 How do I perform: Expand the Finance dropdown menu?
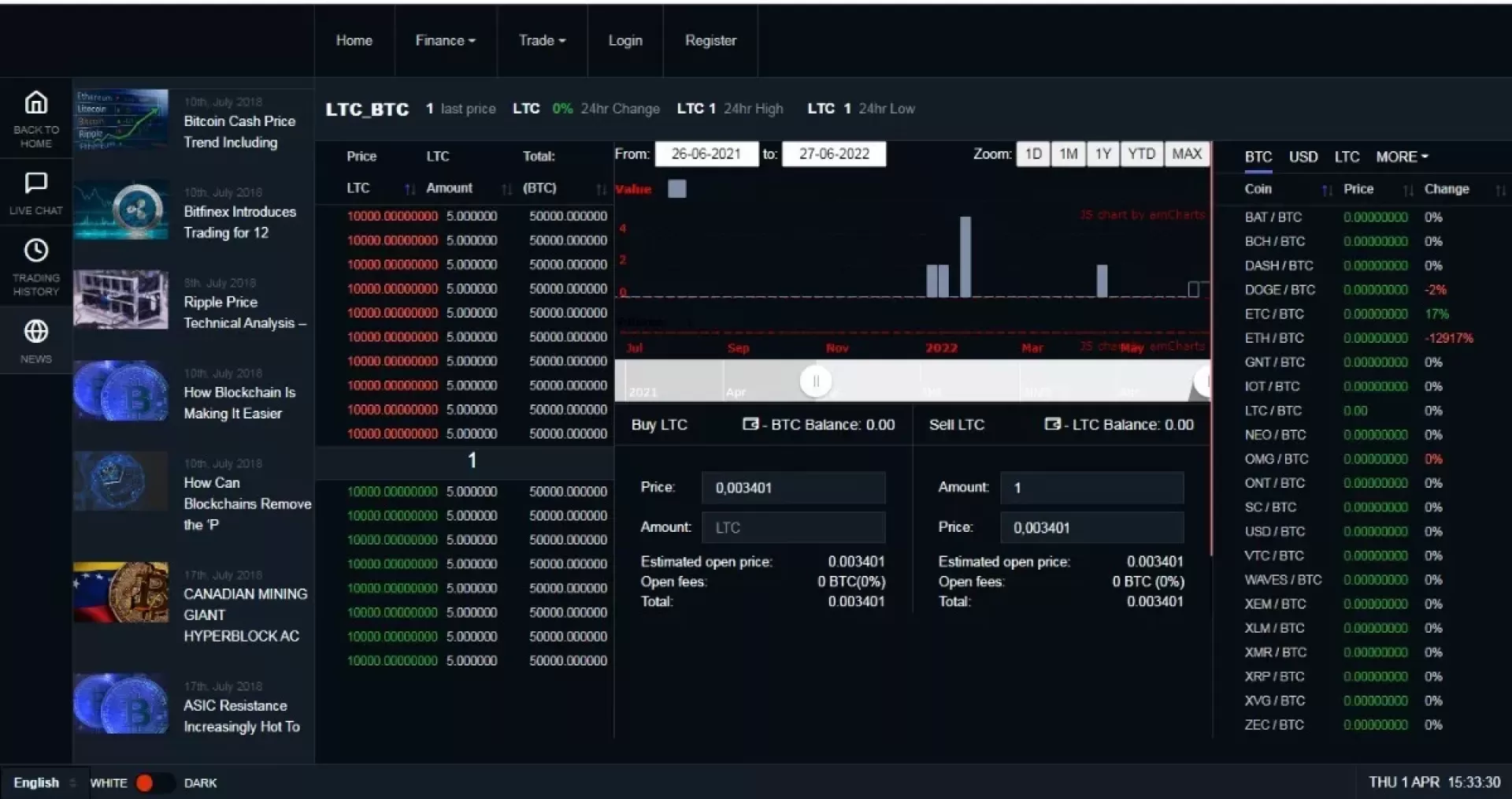[x=445, y=40]
